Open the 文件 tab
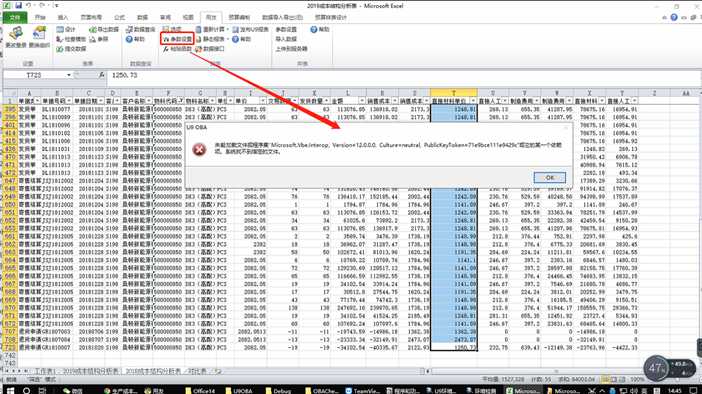 [x=15, y=17]
